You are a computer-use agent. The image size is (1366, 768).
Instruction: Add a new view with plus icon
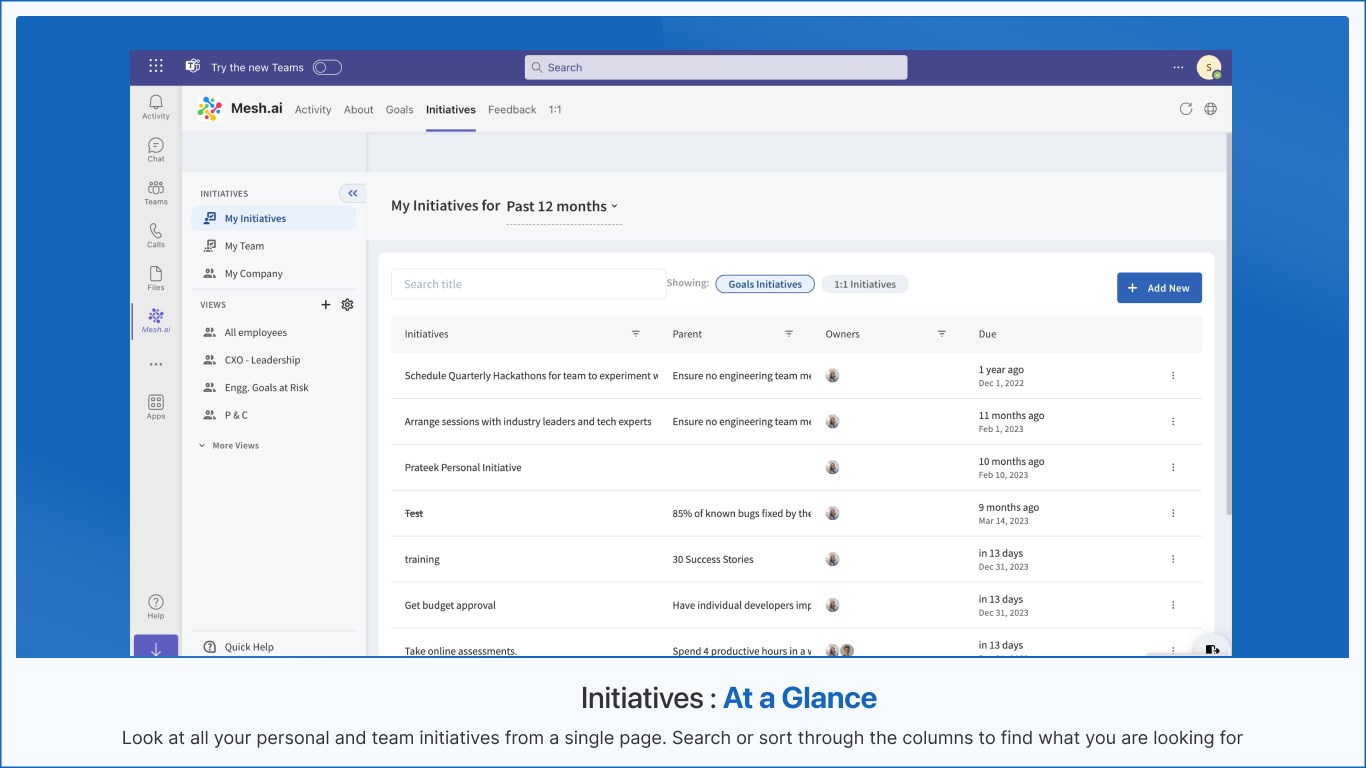(326, 305)
